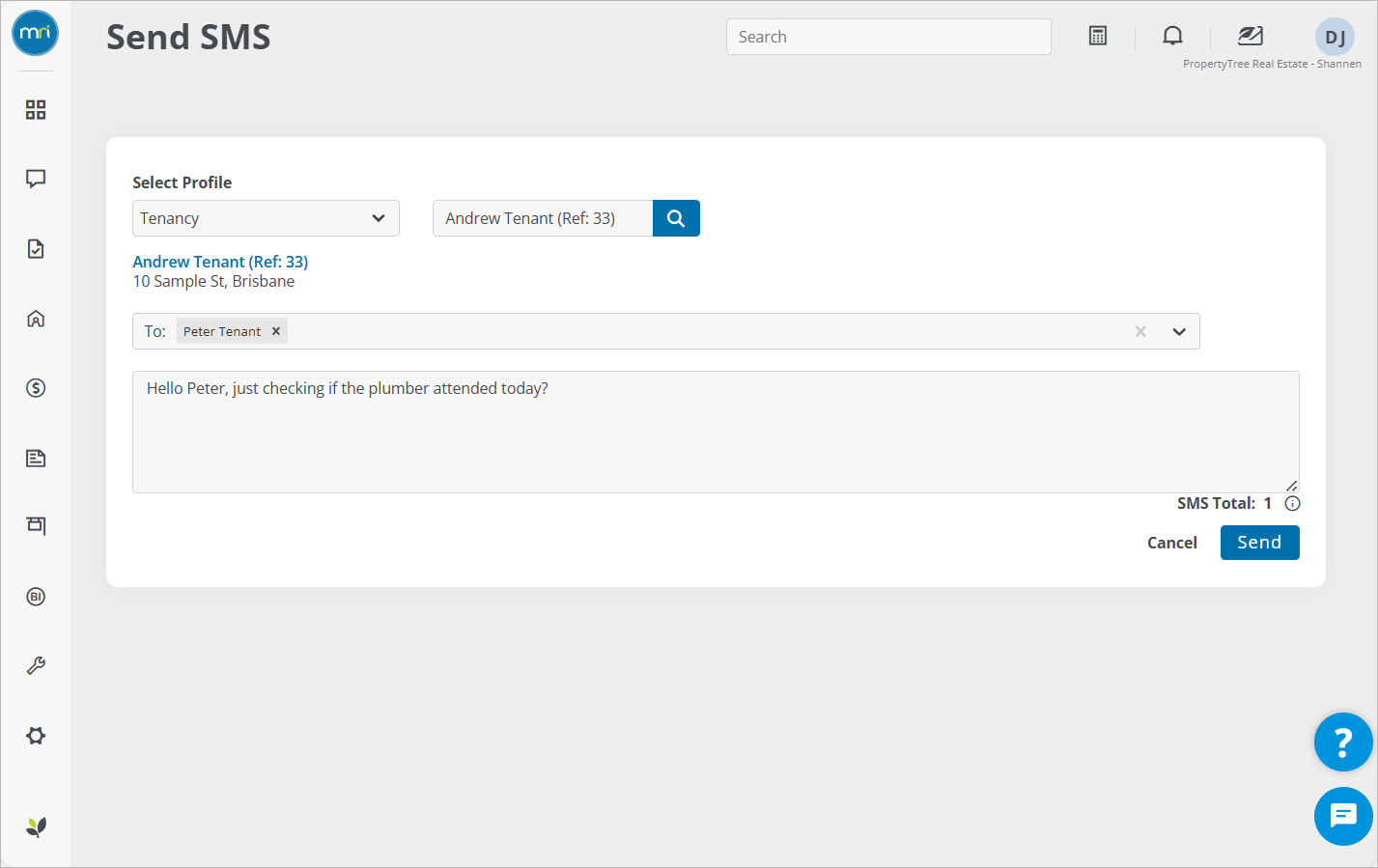Click the top Search input field
Image resolution: width=1378 pixels, height=868 pixels.
[888, 37]
